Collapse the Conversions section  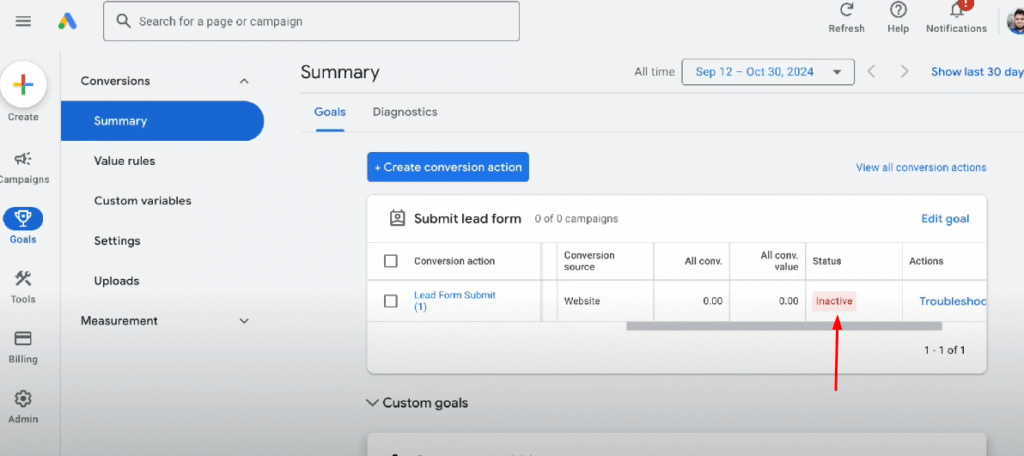pyautogui.click(x=244, y=81)
